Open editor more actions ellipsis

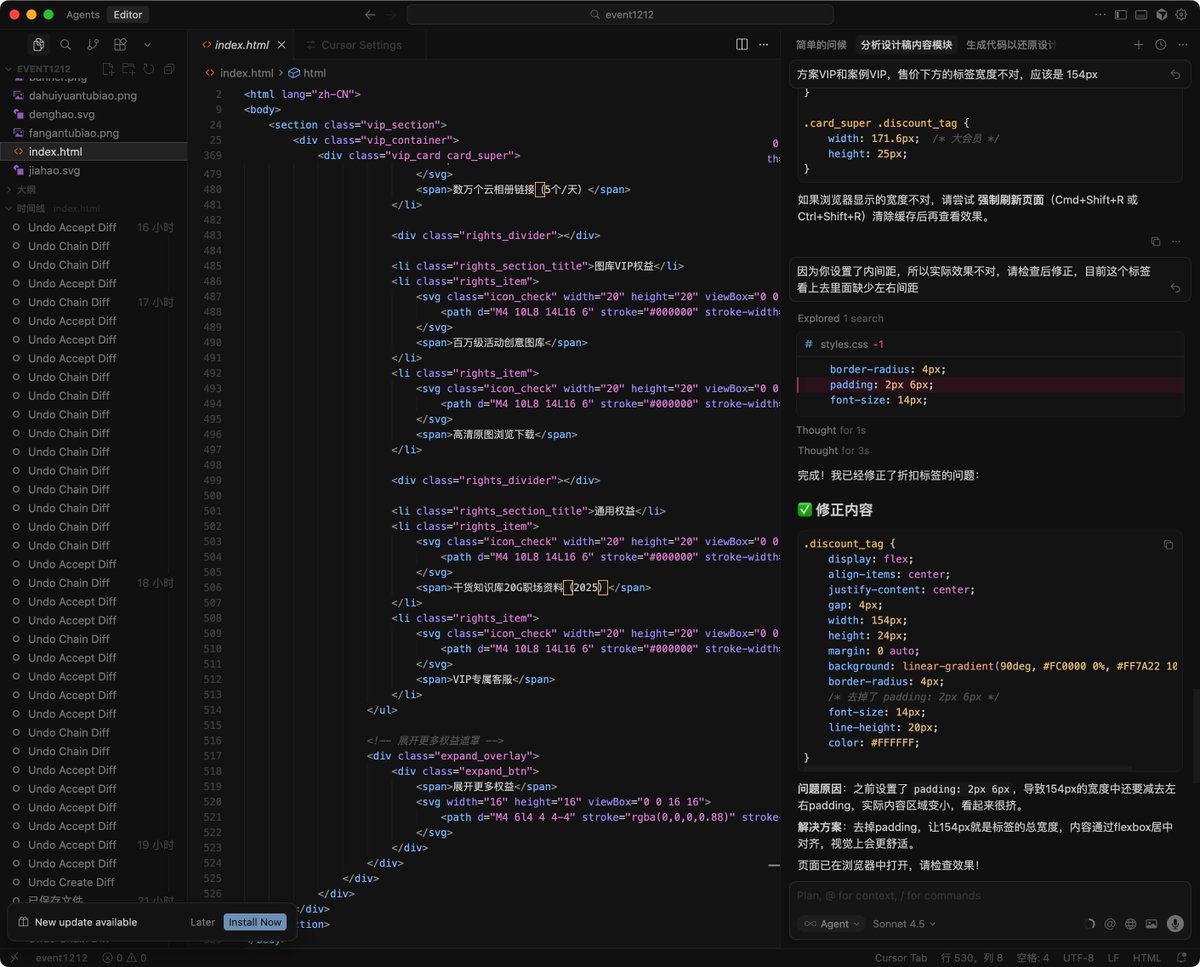point(764,45)
